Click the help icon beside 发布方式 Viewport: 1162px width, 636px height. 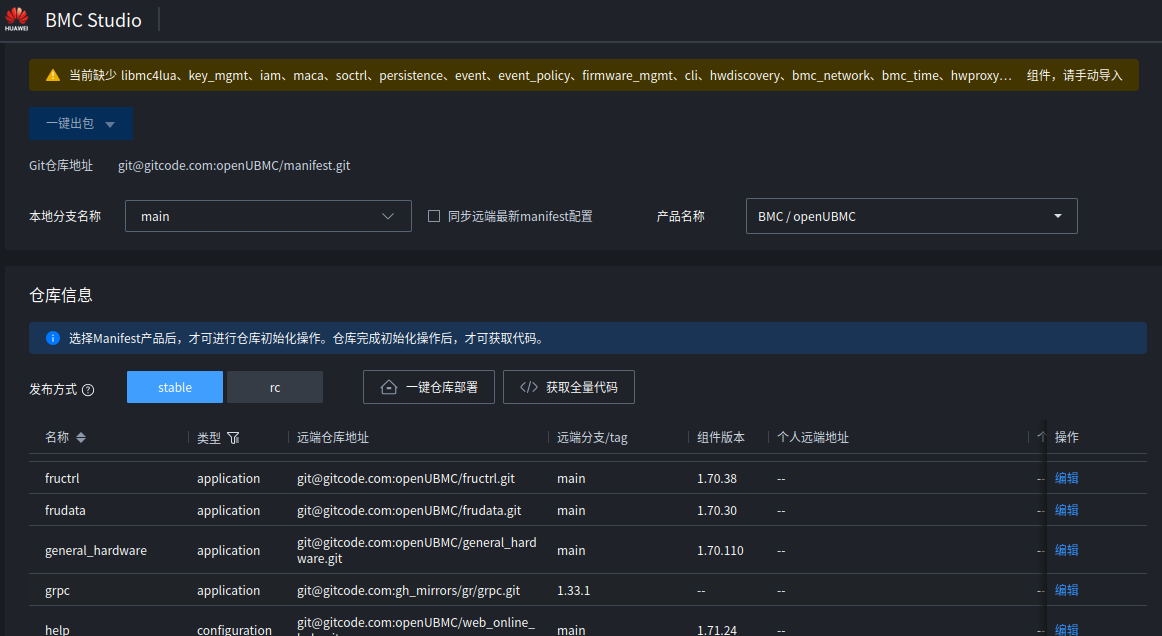(x=88, y=390)
